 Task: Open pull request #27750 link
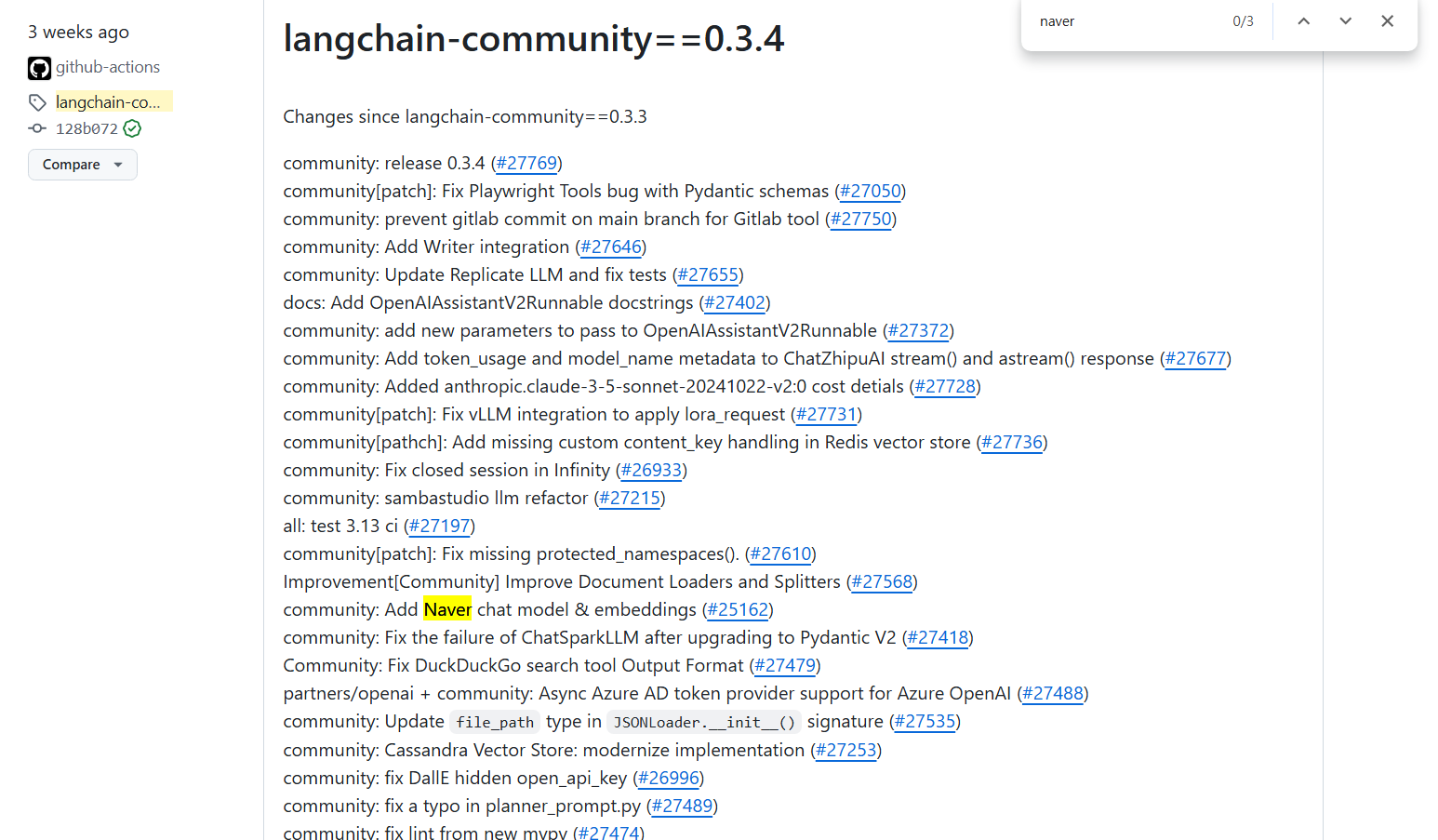pos(860,220)
